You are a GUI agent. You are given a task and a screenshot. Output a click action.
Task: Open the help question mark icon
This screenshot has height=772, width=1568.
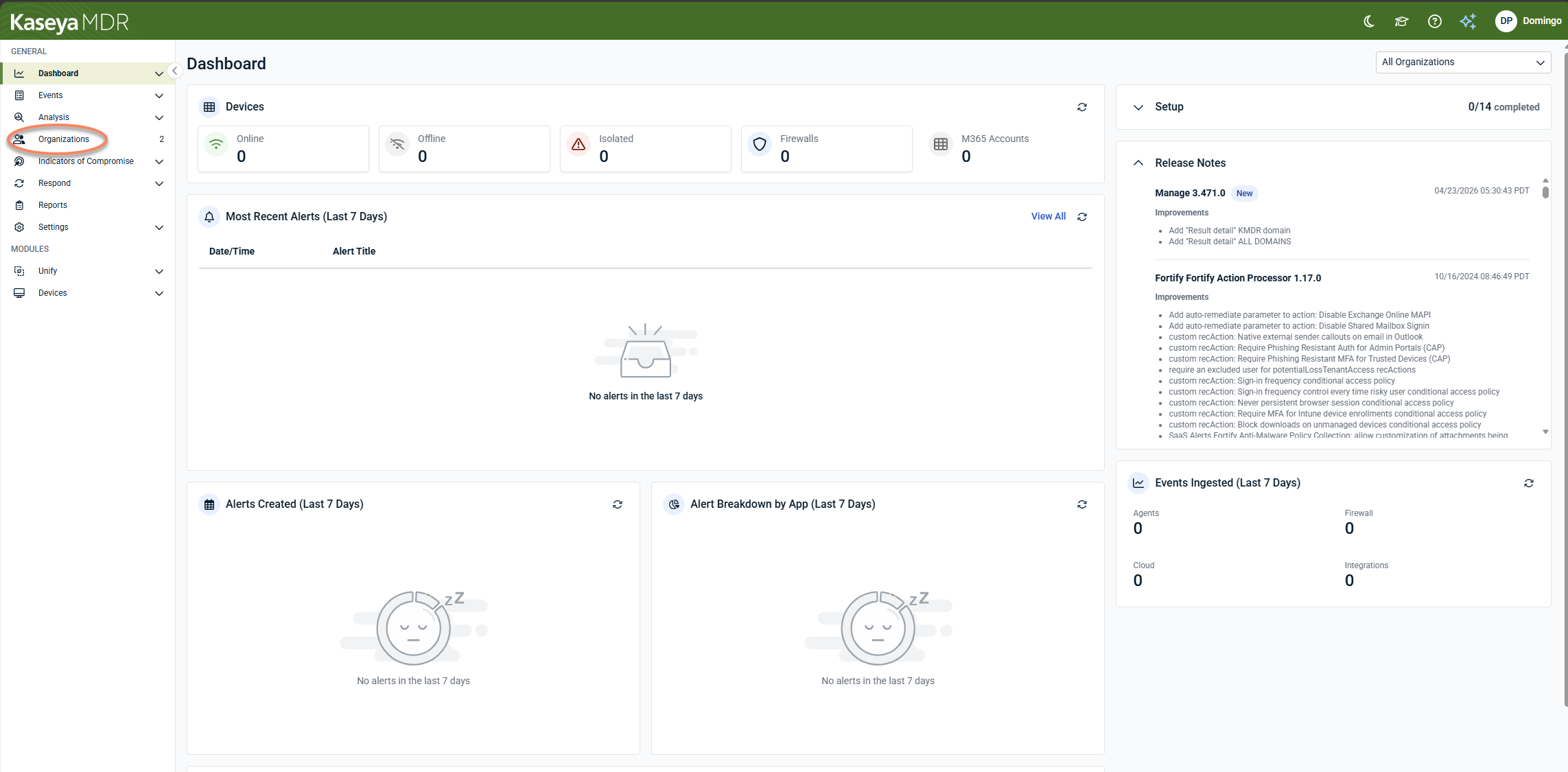tap(1434, 21)
